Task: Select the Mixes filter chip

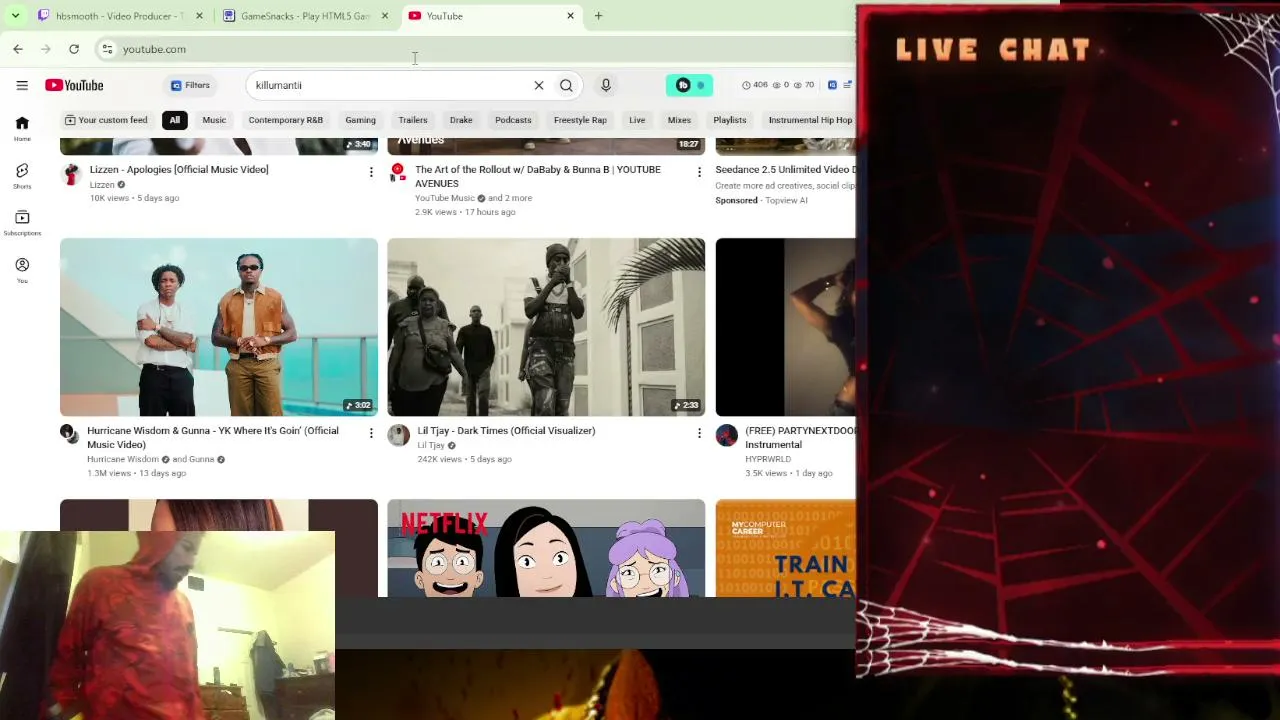Action: click(679, 120)
